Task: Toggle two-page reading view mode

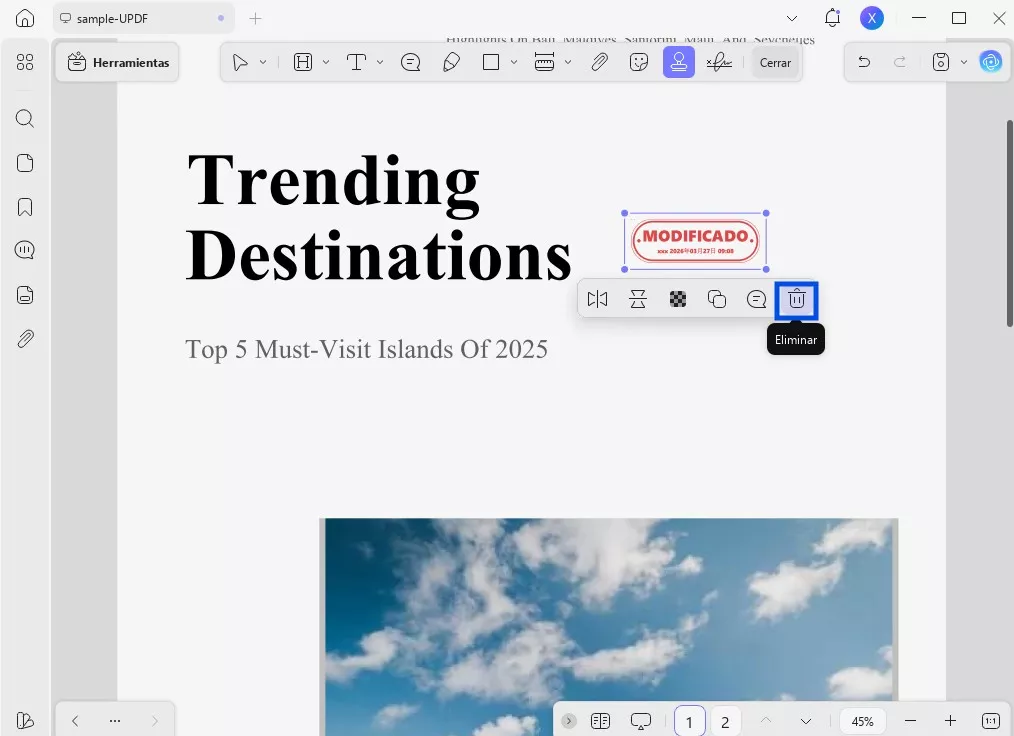Action: click(x=600, y=721)
